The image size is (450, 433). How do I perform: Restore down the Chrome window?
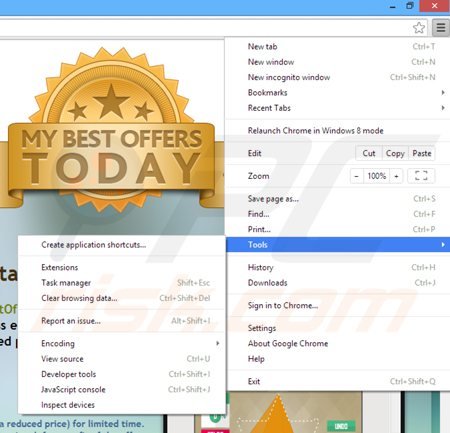(410, 6)
